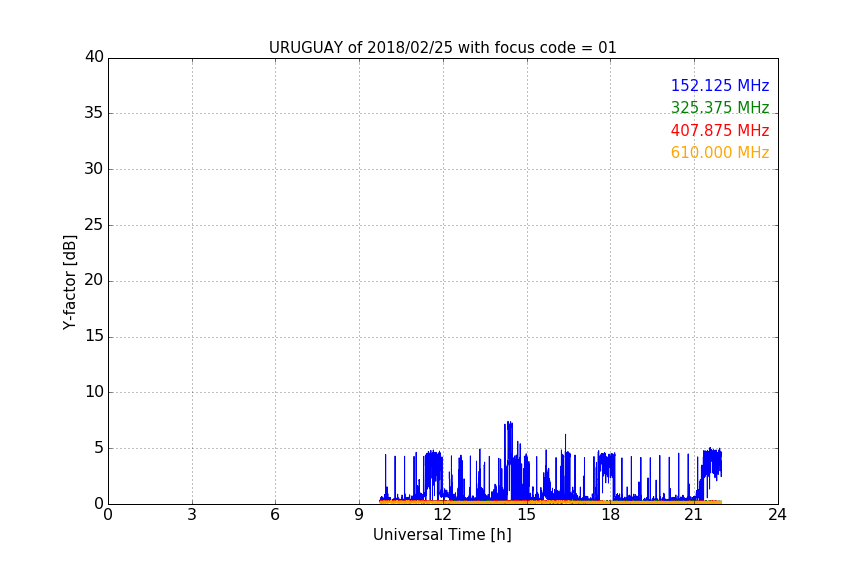Click the x-axis tick label '18'
The width and height of the screenshot is (864, 576).
pyautogui.click(x=611, y=515)
